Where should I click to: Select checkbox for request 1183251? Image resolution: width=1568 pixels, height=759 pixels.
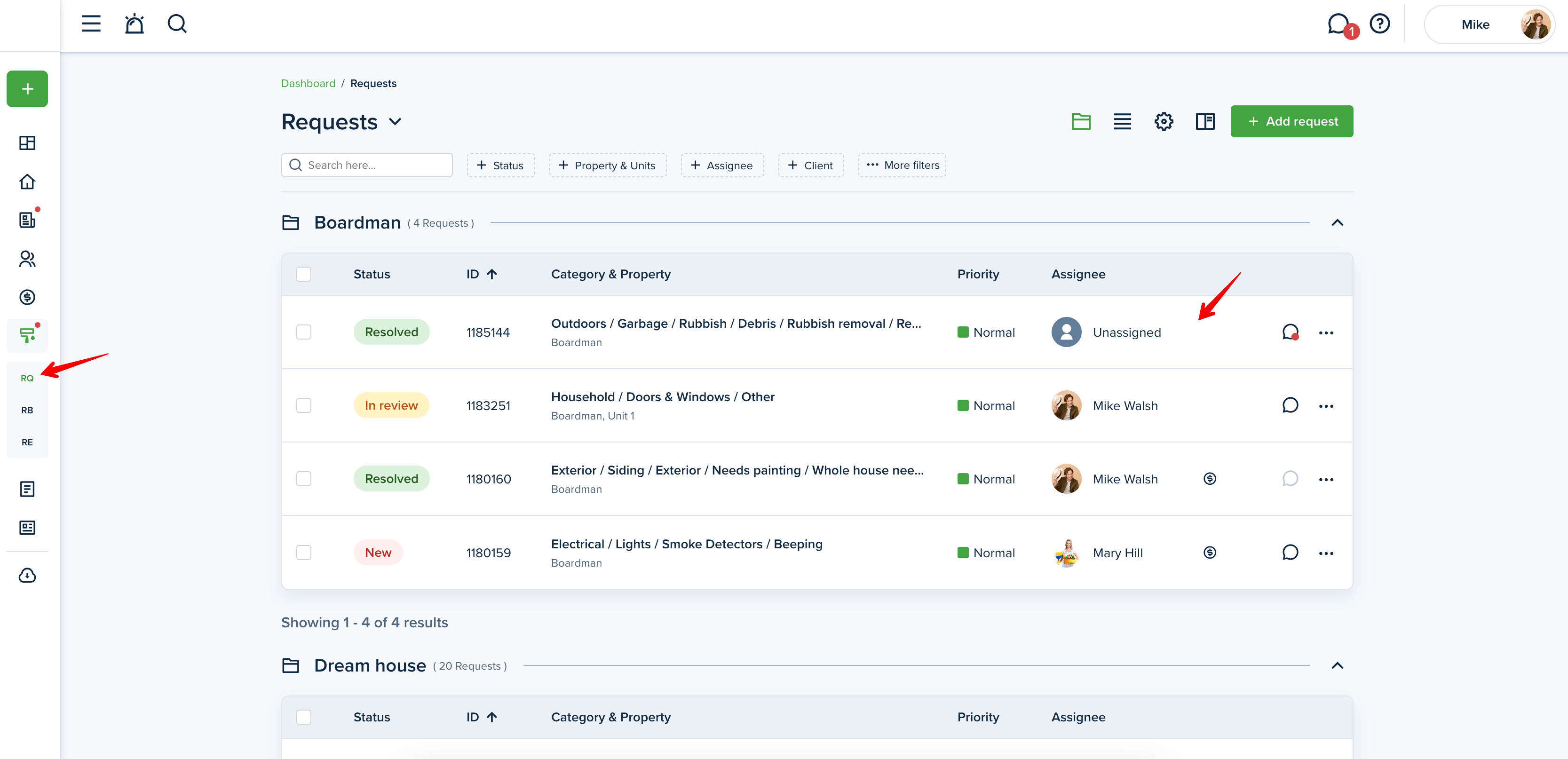[304, 405]
